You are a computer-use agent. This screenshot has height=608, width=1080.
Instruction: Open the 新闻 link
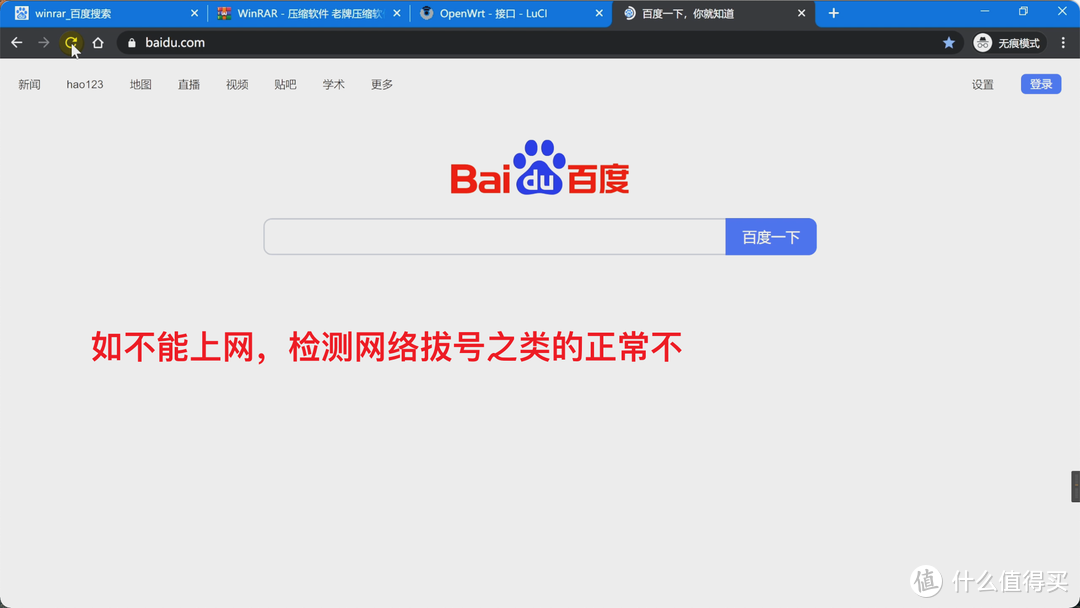30,85
